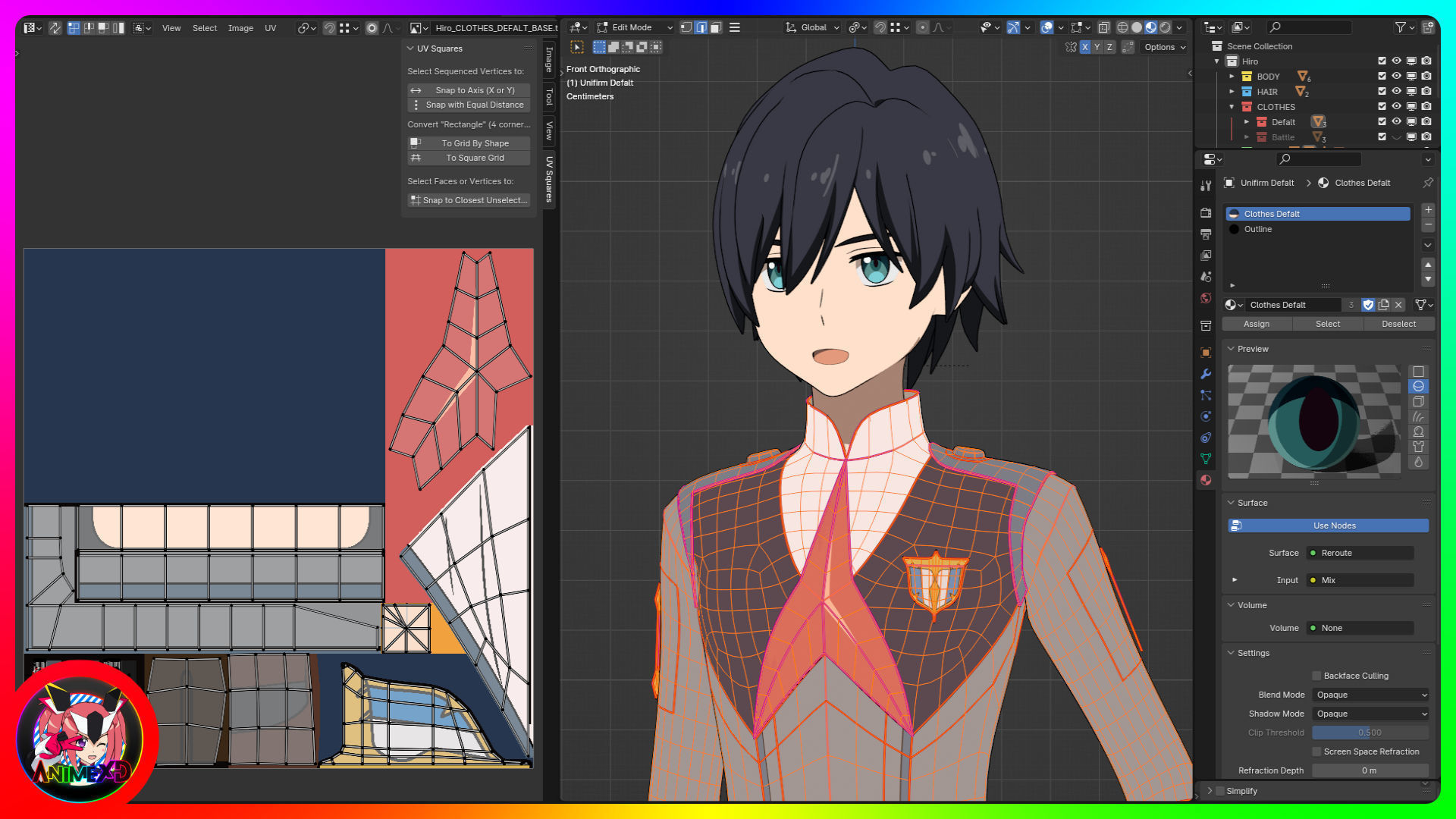Toggle fake user on Clothes Defalt material

(1368, 305)
